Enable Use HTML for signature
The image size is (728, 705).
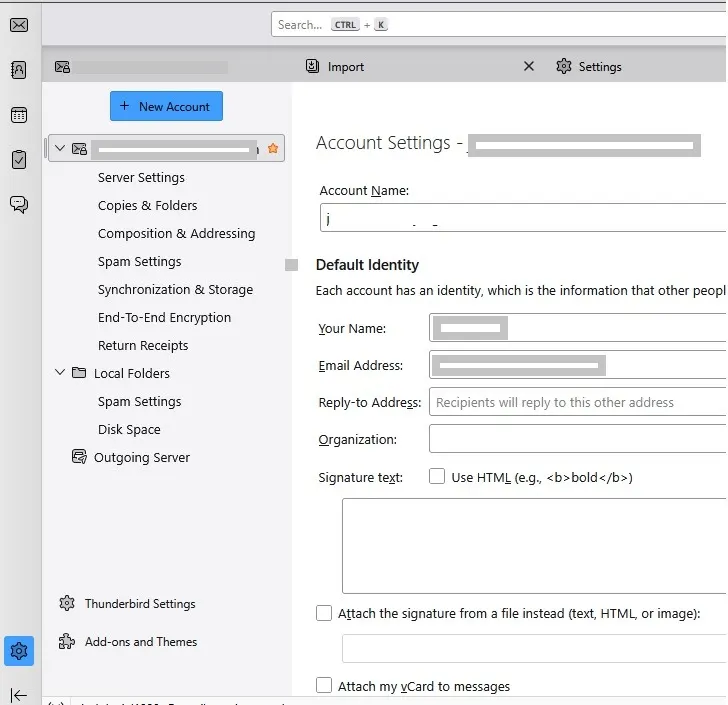(x=437, y=477)
